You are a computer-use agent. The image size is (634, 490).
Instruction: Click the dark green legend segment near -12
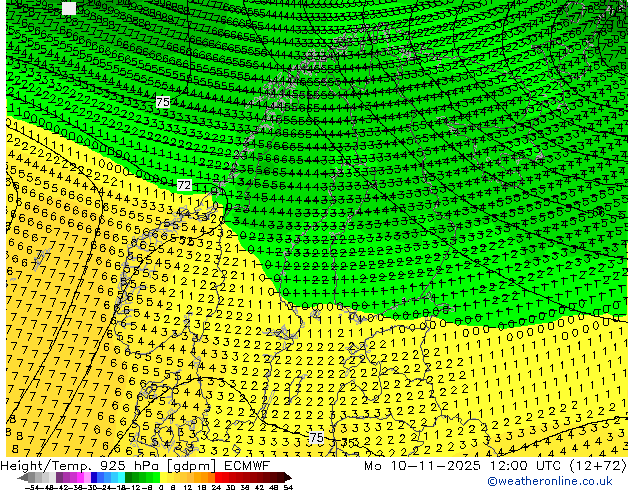(x=128, y=478)
